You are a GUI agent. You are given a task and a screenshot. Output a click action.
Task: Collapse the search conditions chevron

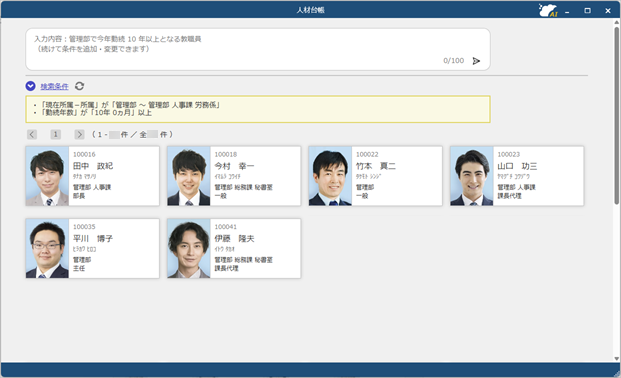click(30, 86)
